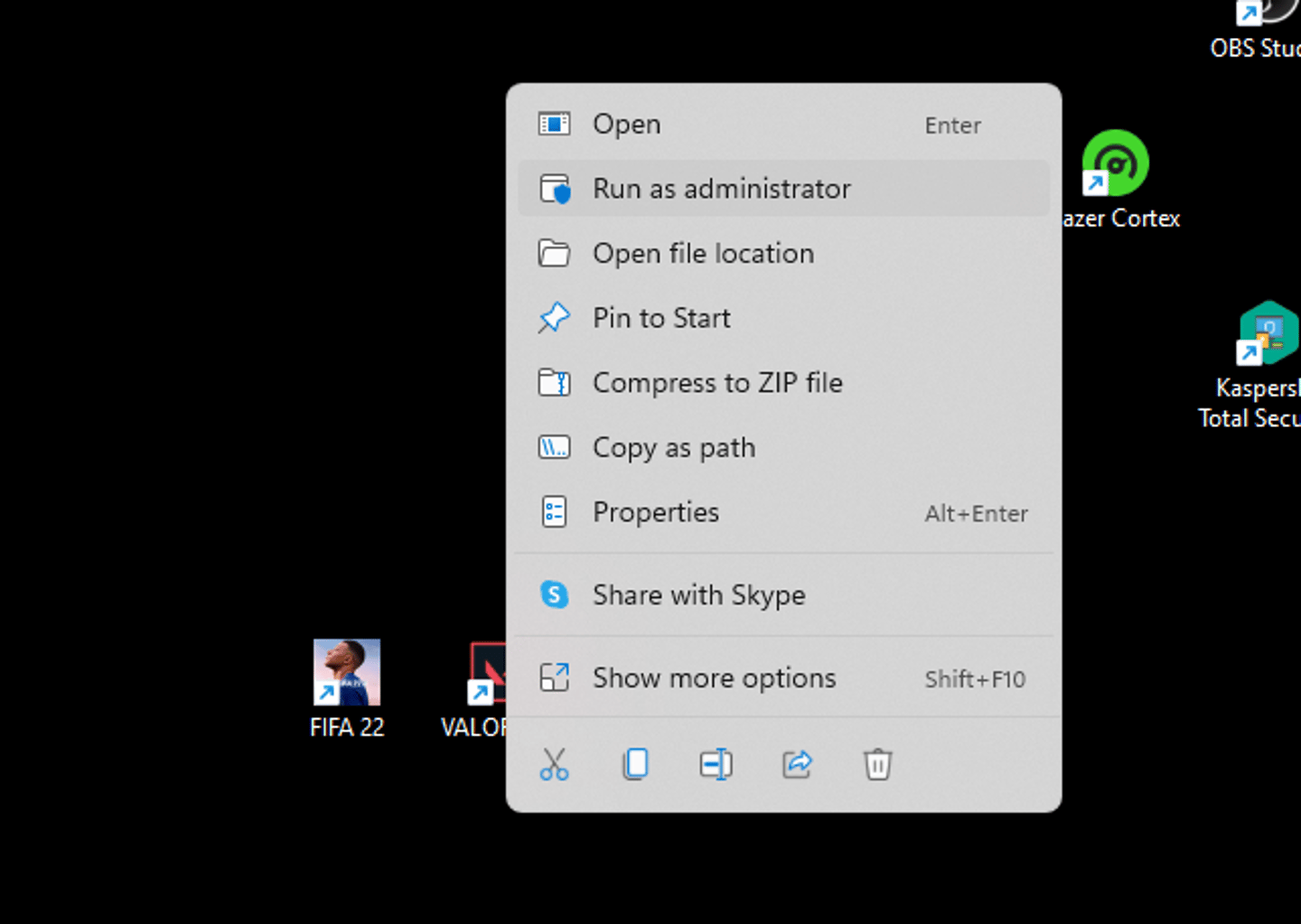Screen dimensions: 1301x924
Task: Click the Rename icon
Action: (716, 764)
